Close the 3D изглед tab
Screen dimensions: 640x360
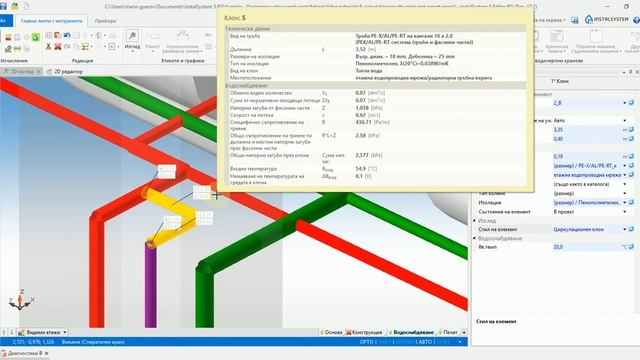point(39,71)
